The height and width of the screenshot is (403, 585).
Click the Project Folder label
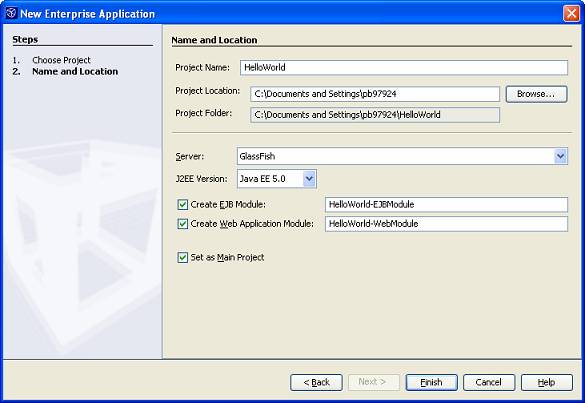[x=204, y=113]
